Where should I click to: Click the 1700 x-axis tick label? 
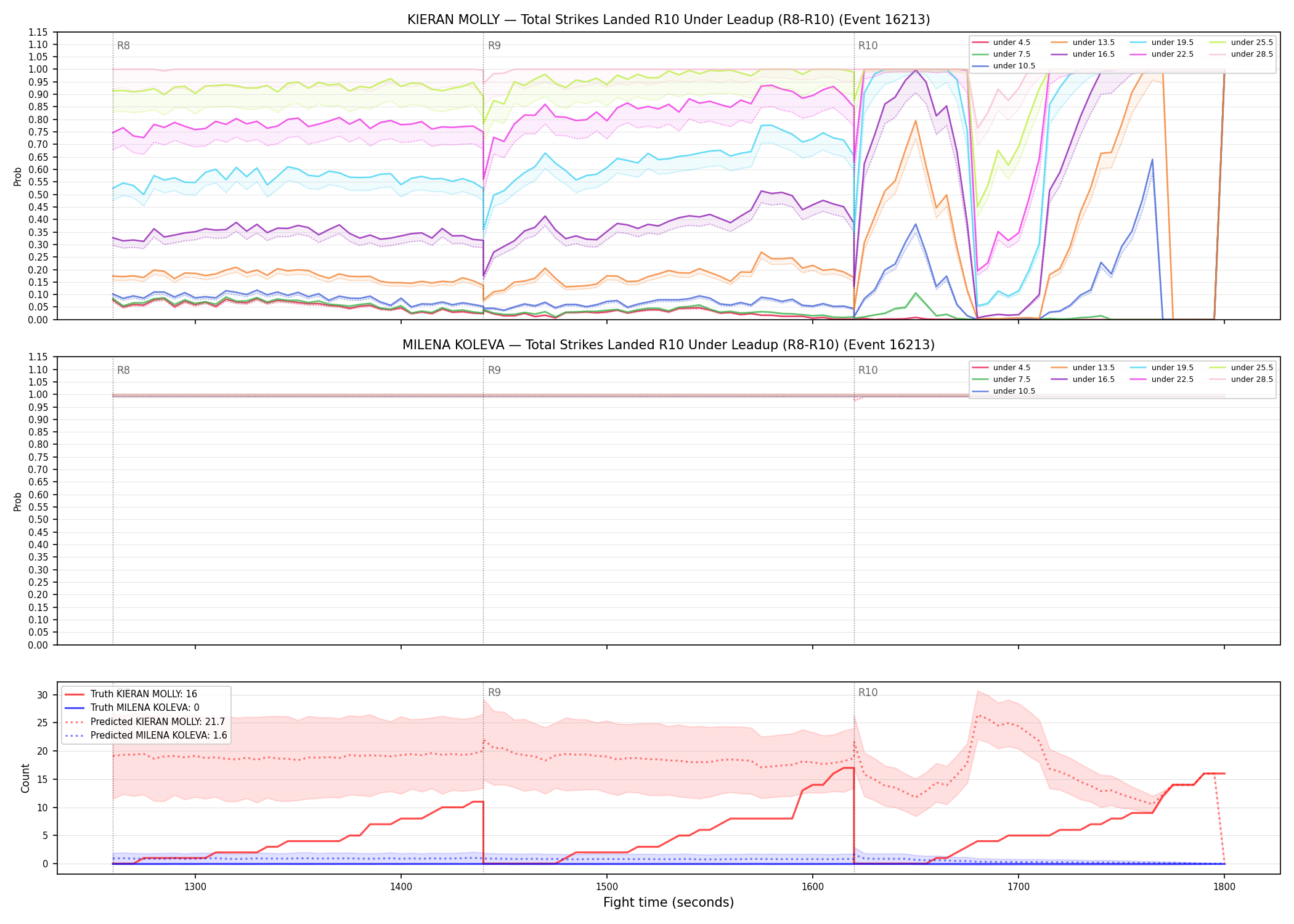click(1019, 886)
